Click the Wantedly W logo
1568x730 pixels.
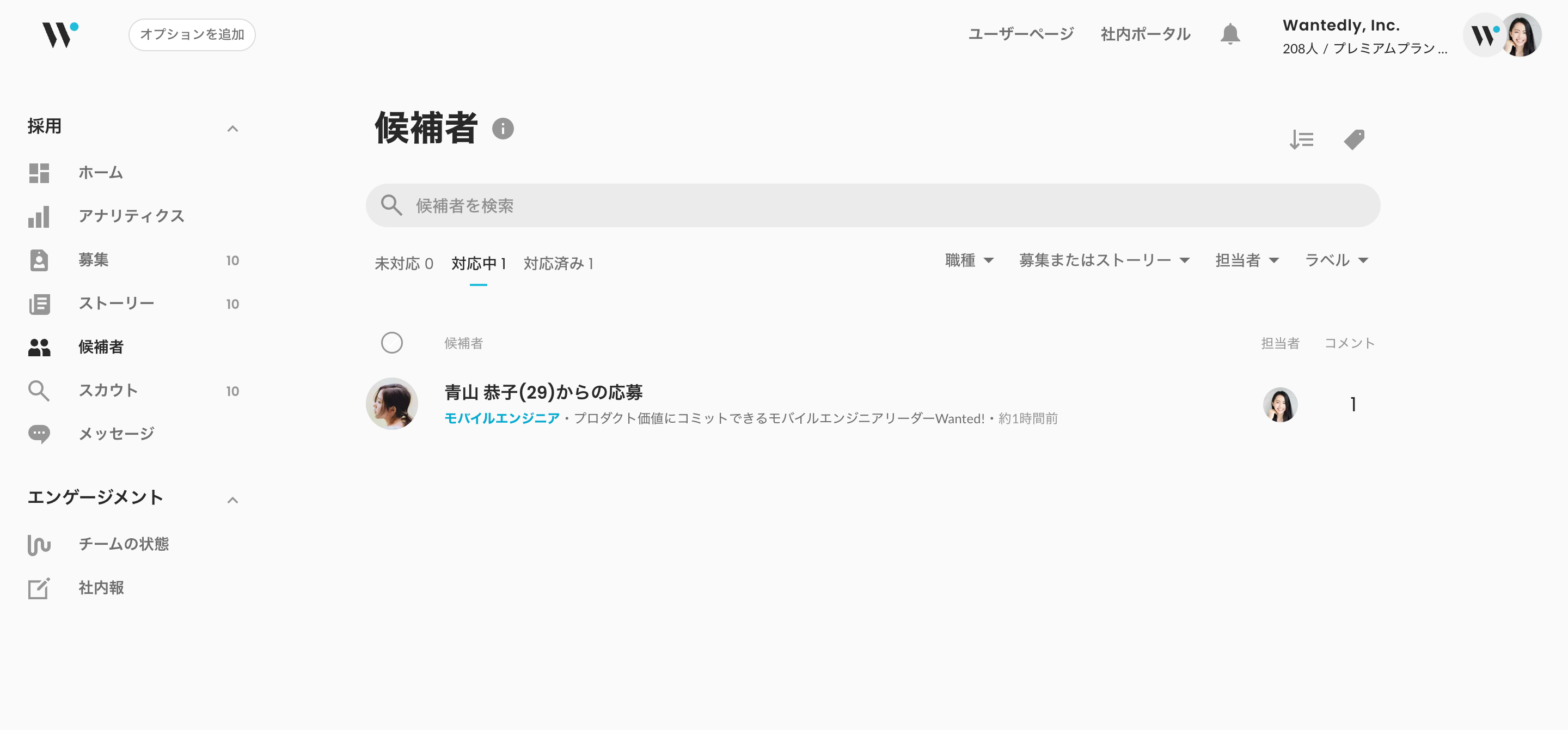60,35
